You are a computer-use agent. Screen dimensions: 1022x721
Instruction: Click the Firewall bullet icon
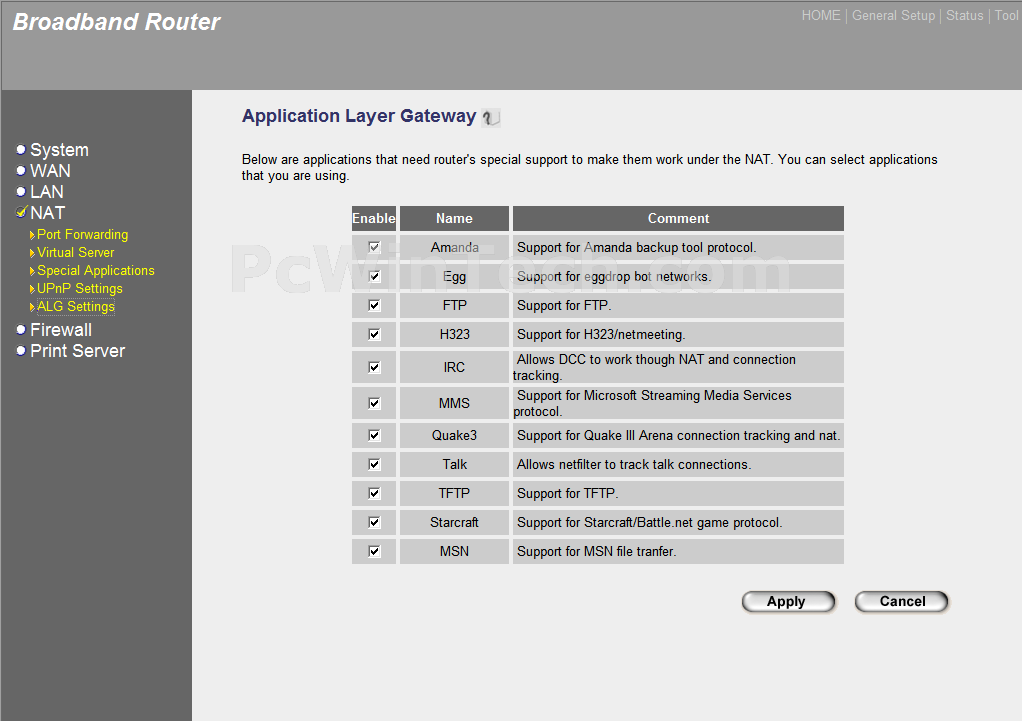coord(21,330)
